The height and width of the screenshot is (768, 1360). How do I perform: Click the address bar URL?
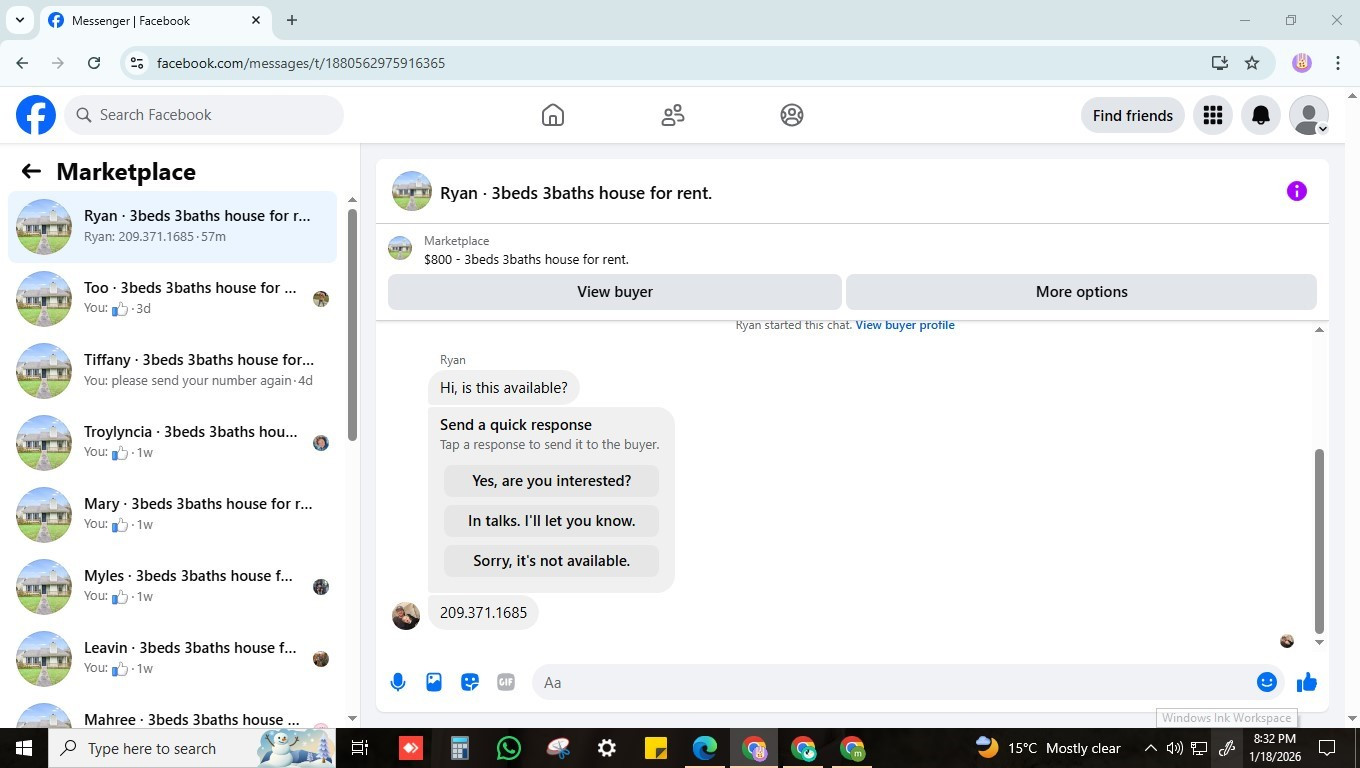pyautogui.click(x=301, y=63)
